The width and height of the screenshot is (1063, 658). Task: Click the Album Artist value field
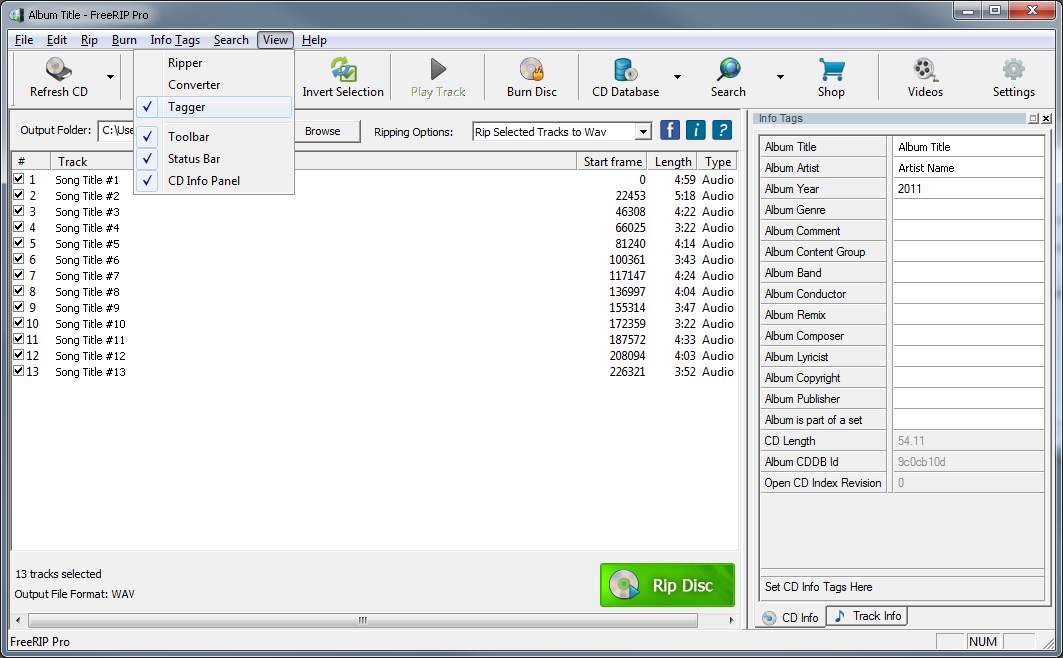pyautogui.click(x=968, y=168)
